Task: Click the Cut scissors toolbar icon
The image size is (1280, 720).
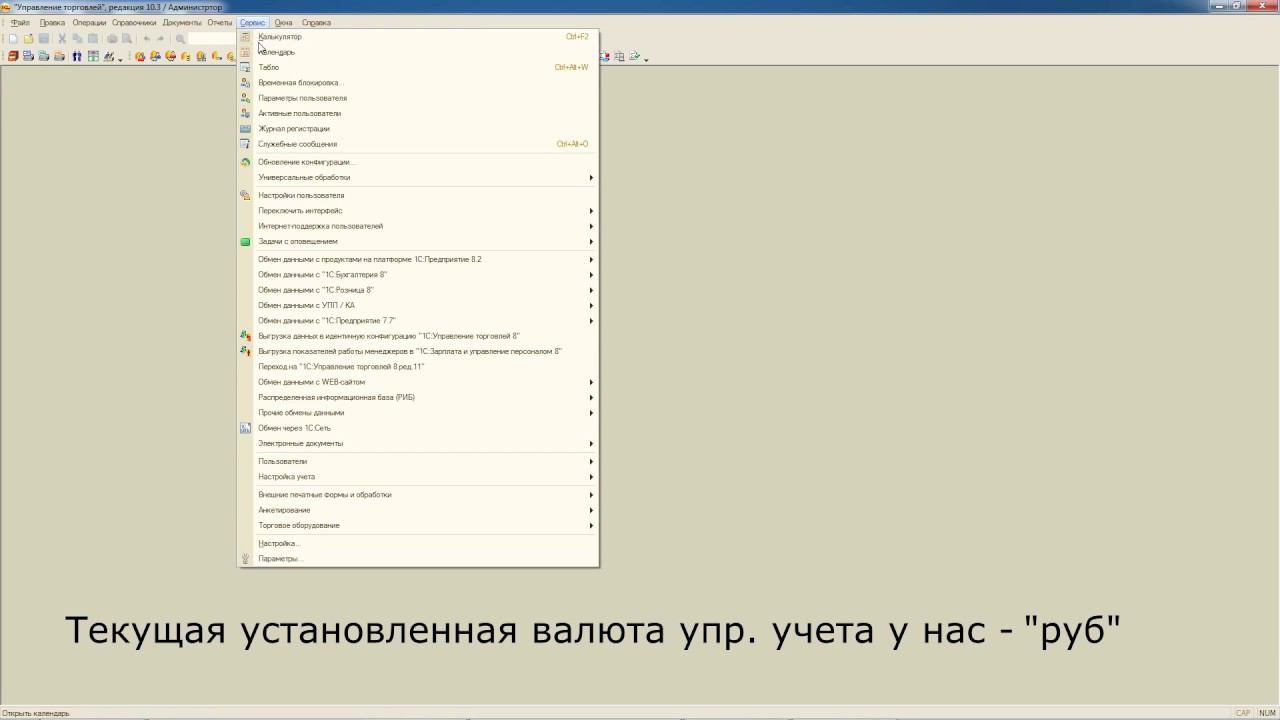Action: pyautogui.click(x=62, y=39)
